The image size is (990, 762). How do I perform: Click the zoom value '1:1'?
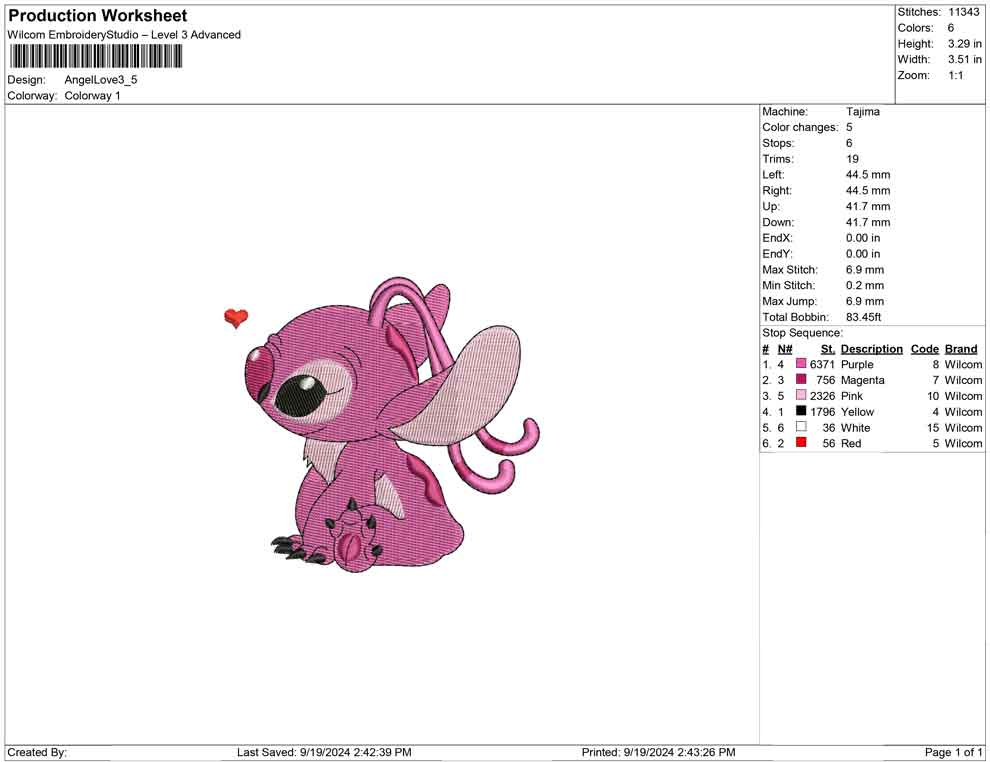956,75
